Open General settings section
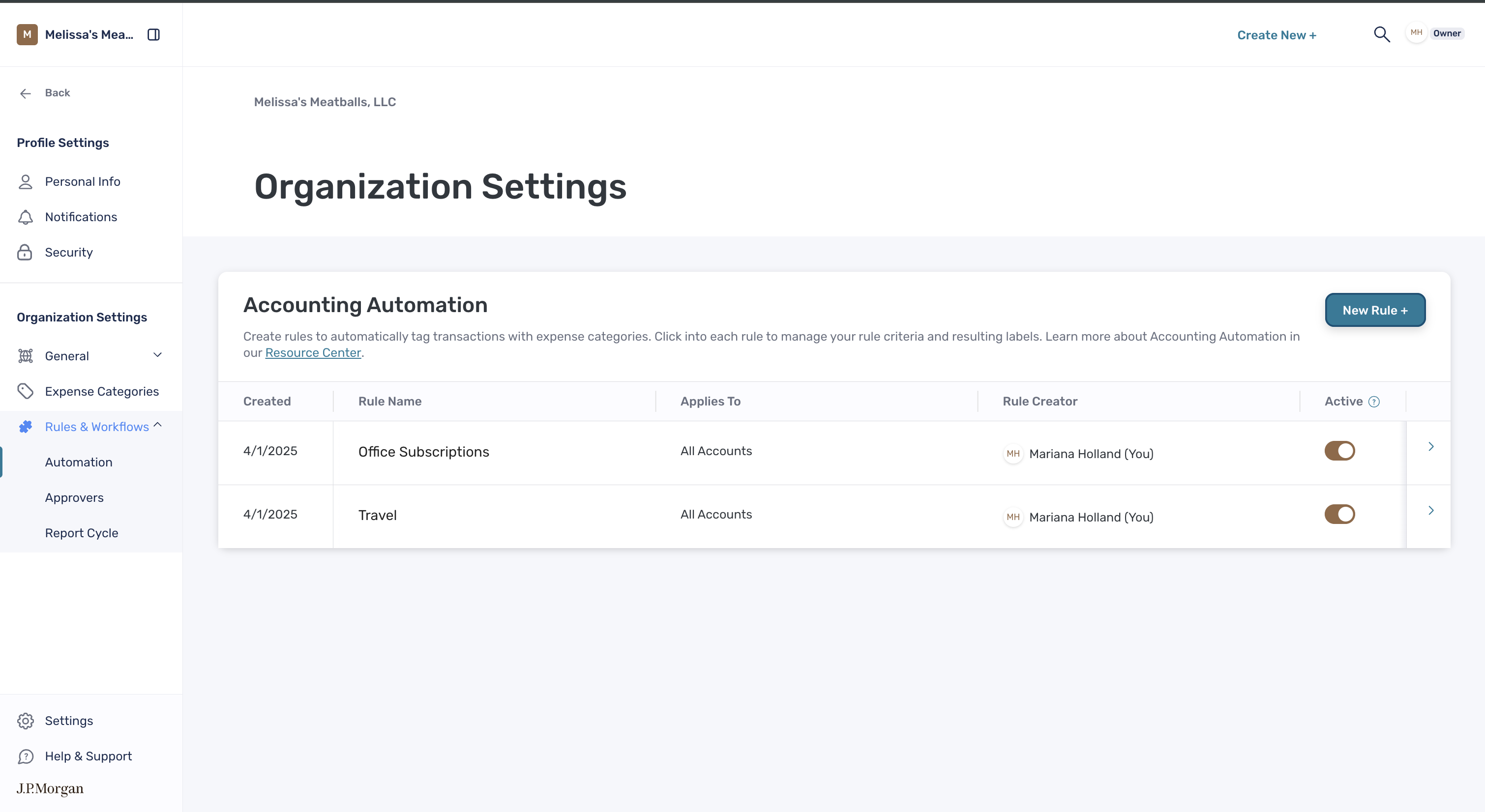Screen dimensions: 1485x812 [x=67, y=356]
